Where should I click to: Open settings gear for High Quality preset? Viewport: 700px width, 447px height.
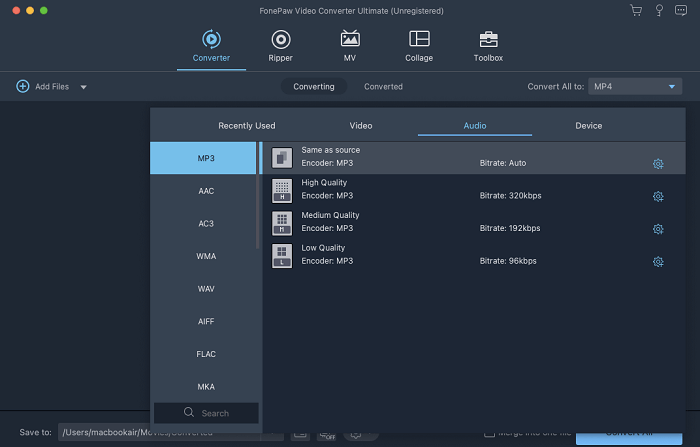tap(658, 197)
